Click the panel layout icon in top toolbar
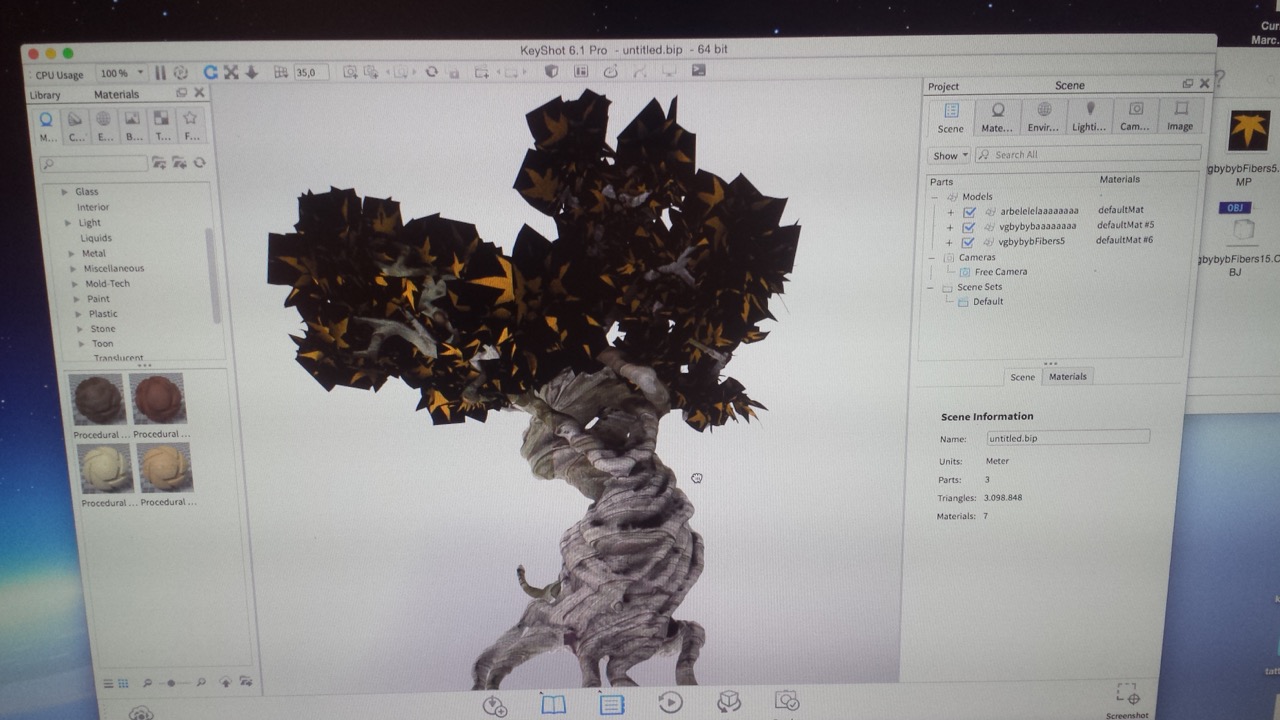The height and width of the screenshot is (720, 1280). 580,71
